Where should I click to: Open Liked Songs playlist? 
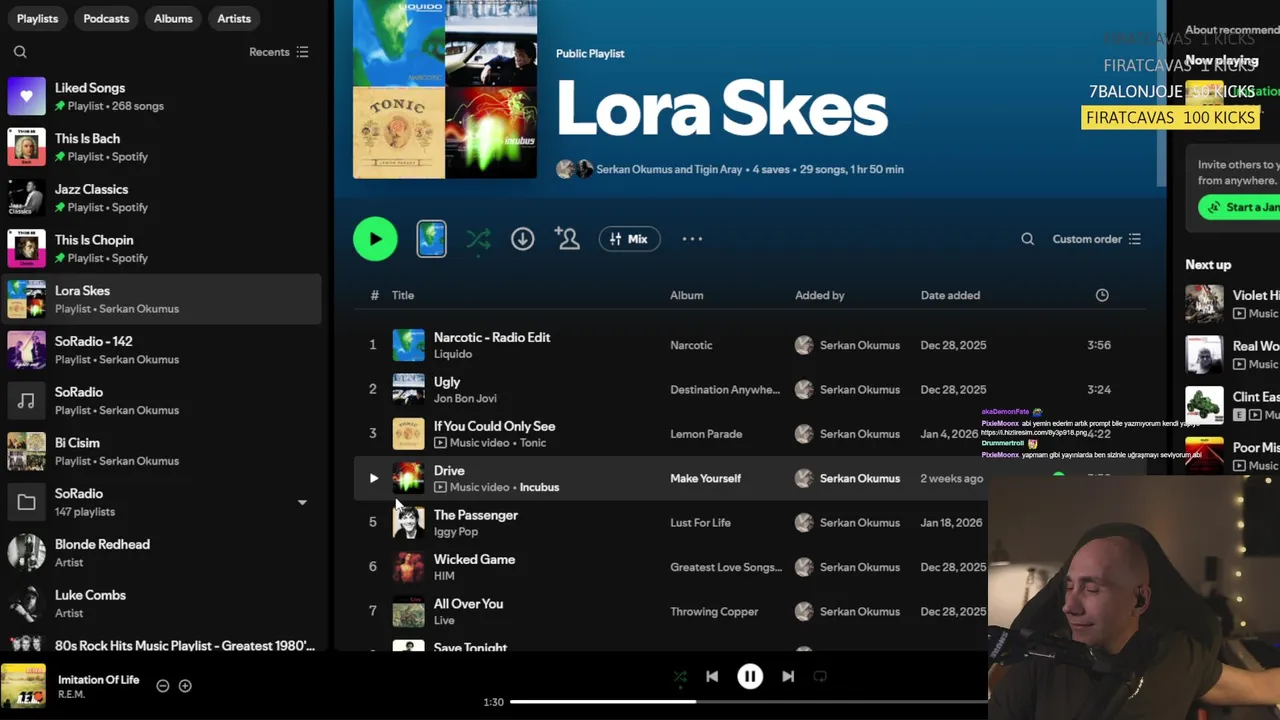(161, 97)
